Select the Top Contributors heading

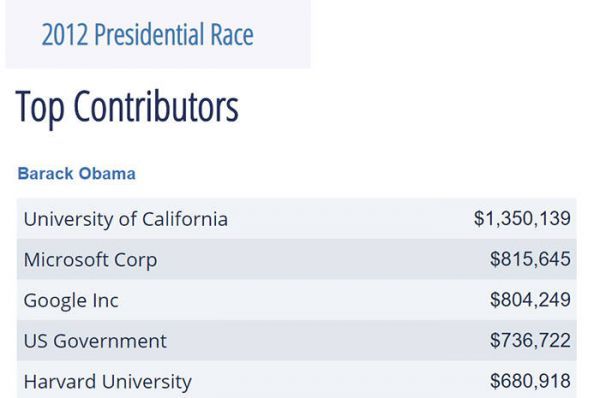(x=127, y=107)
